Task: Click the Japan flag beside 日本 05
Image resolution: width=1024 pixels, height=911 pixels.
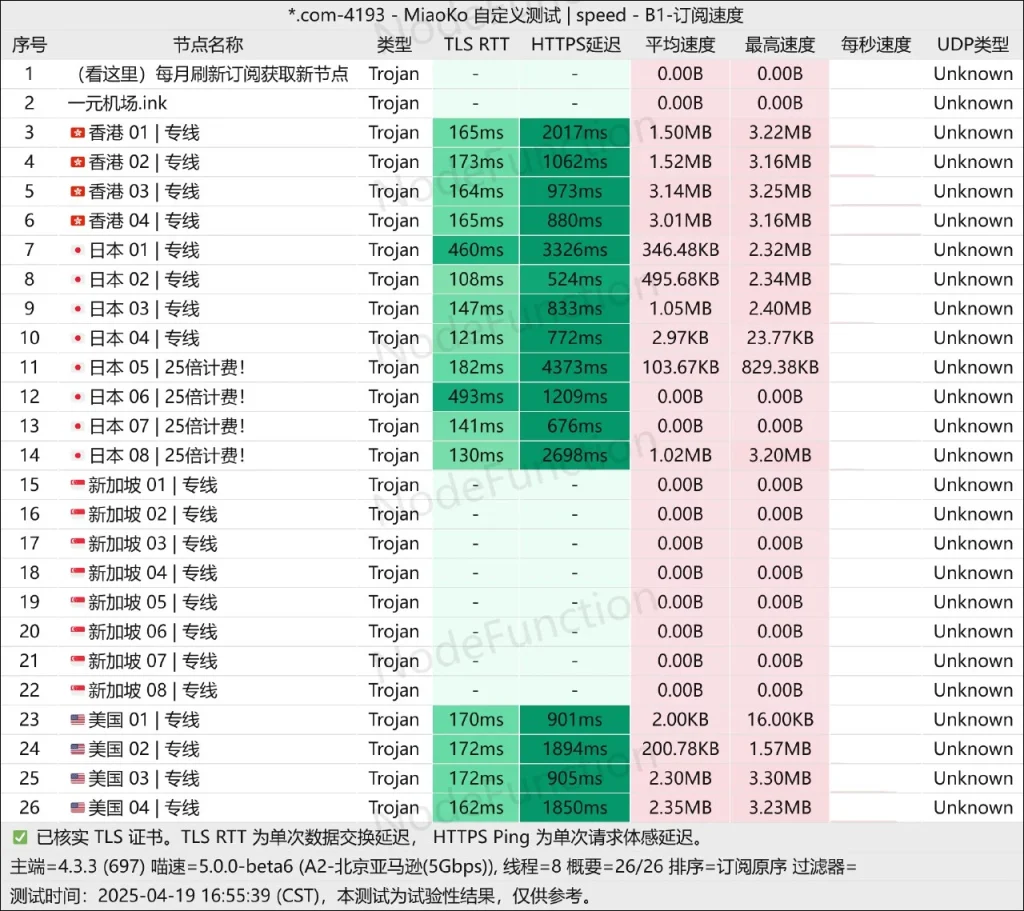Action: coord(78,368)
